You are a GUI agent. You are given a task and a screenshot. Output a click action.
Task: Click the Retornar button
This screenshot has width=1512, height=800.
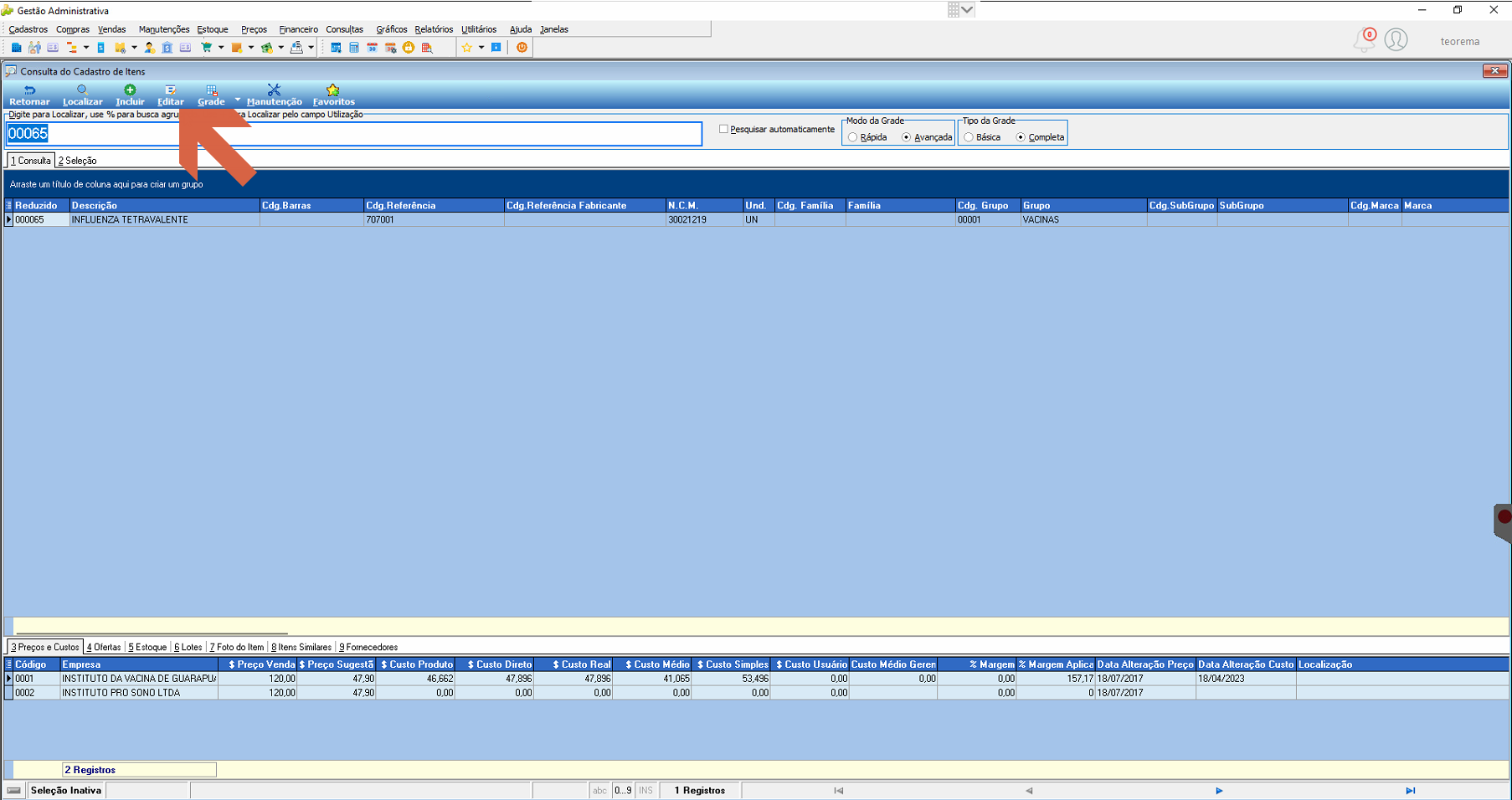tap(29, 95)
